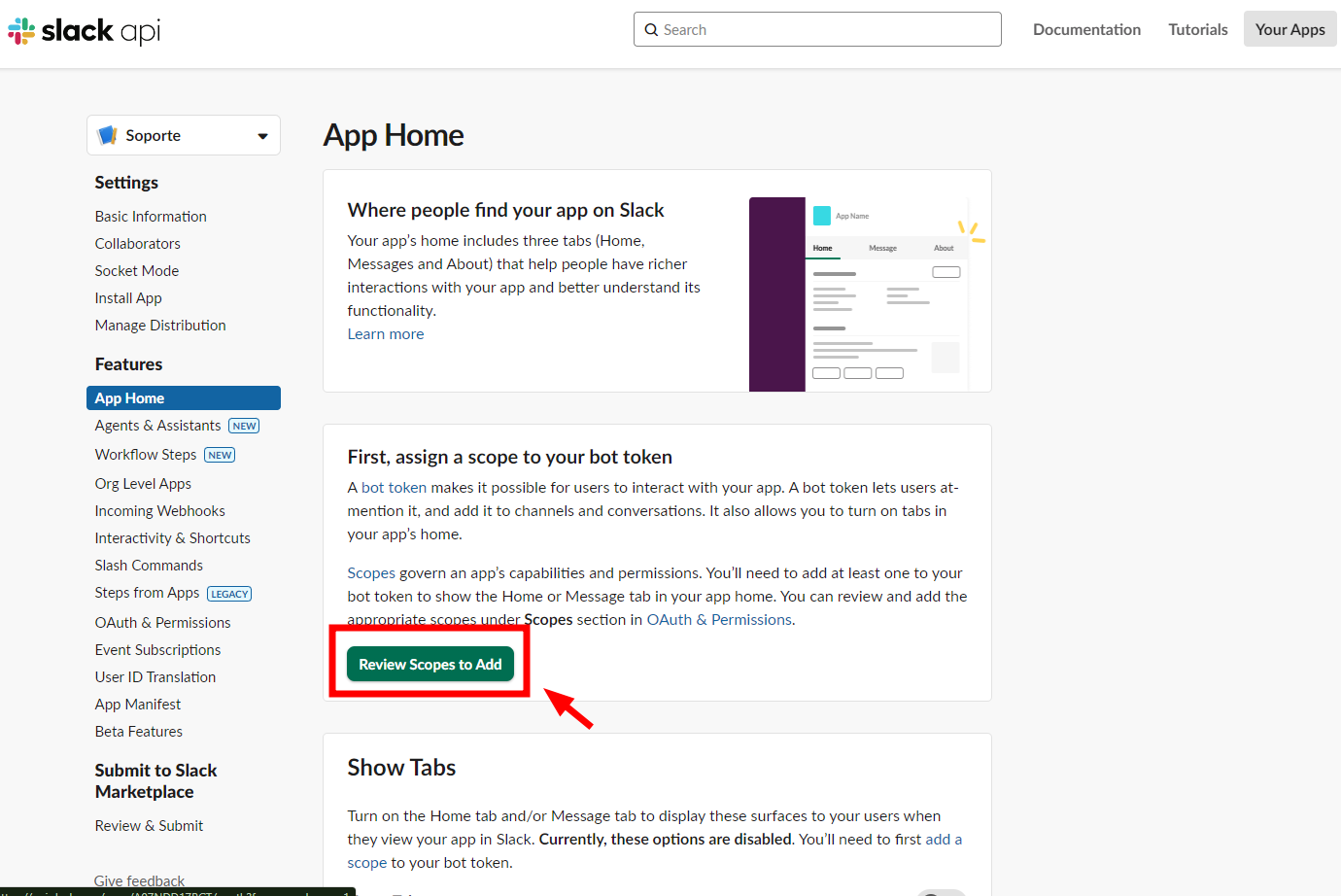
Task: Open the bot token link
Action: [x=394, y=488]
